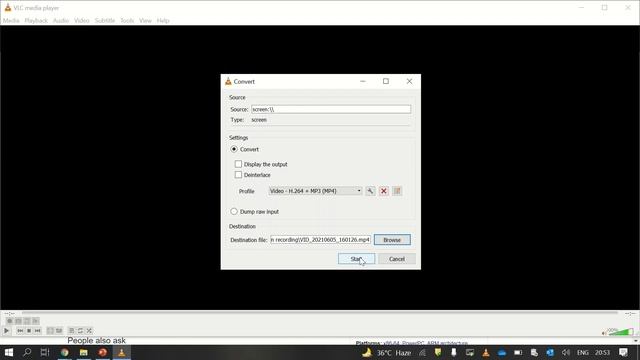Click the clock showing 20:53
The image size is (640, 360).
[602, 353]
